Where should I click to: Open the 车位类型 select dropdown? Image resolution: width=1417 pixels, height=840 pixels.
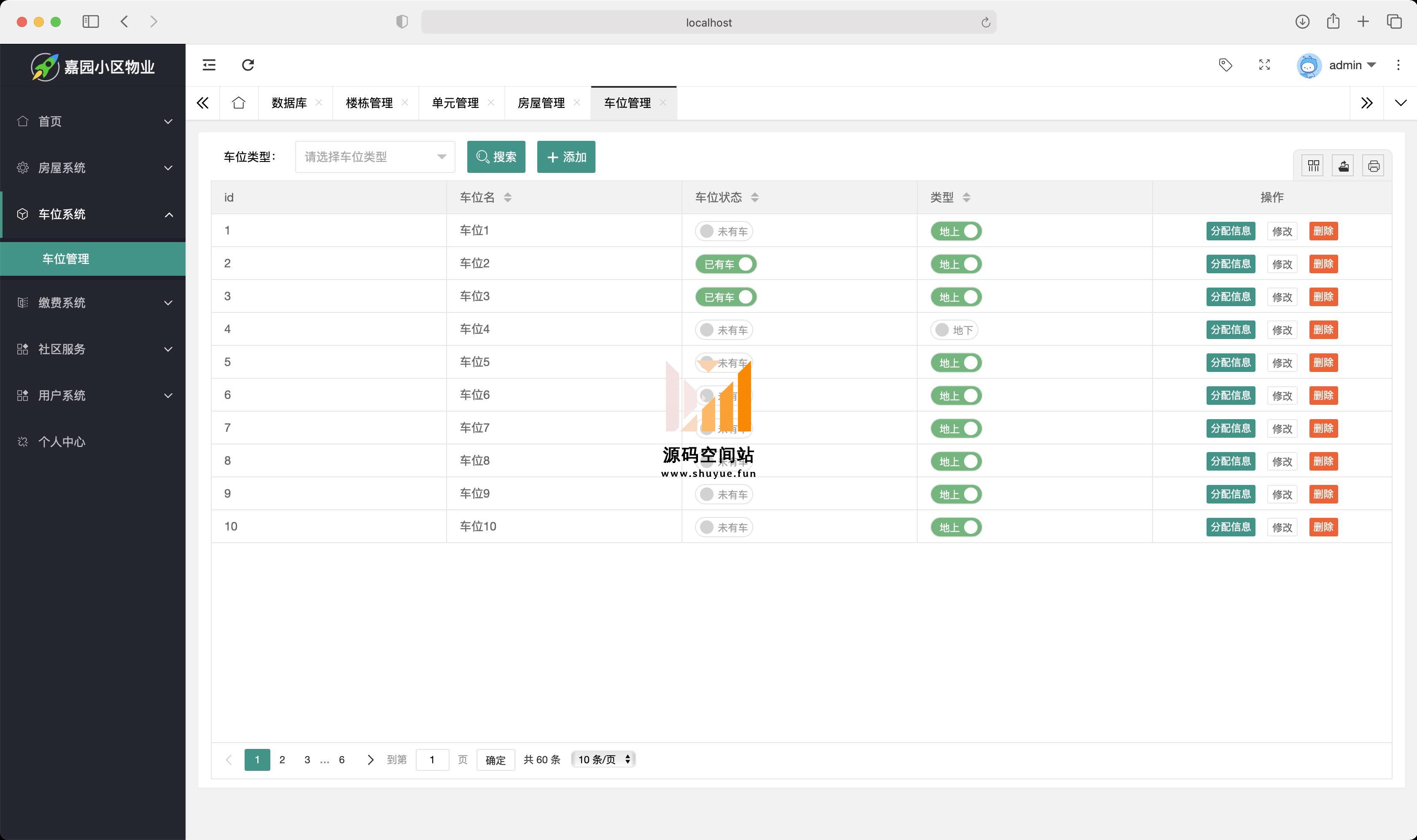coord(375,157)
